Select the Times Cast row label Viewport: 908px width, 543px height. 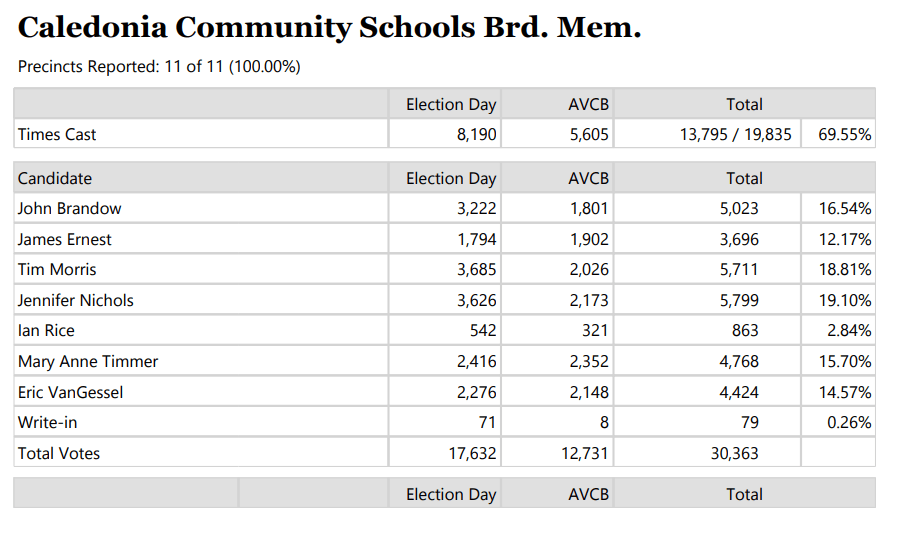[x=57, y=134]
